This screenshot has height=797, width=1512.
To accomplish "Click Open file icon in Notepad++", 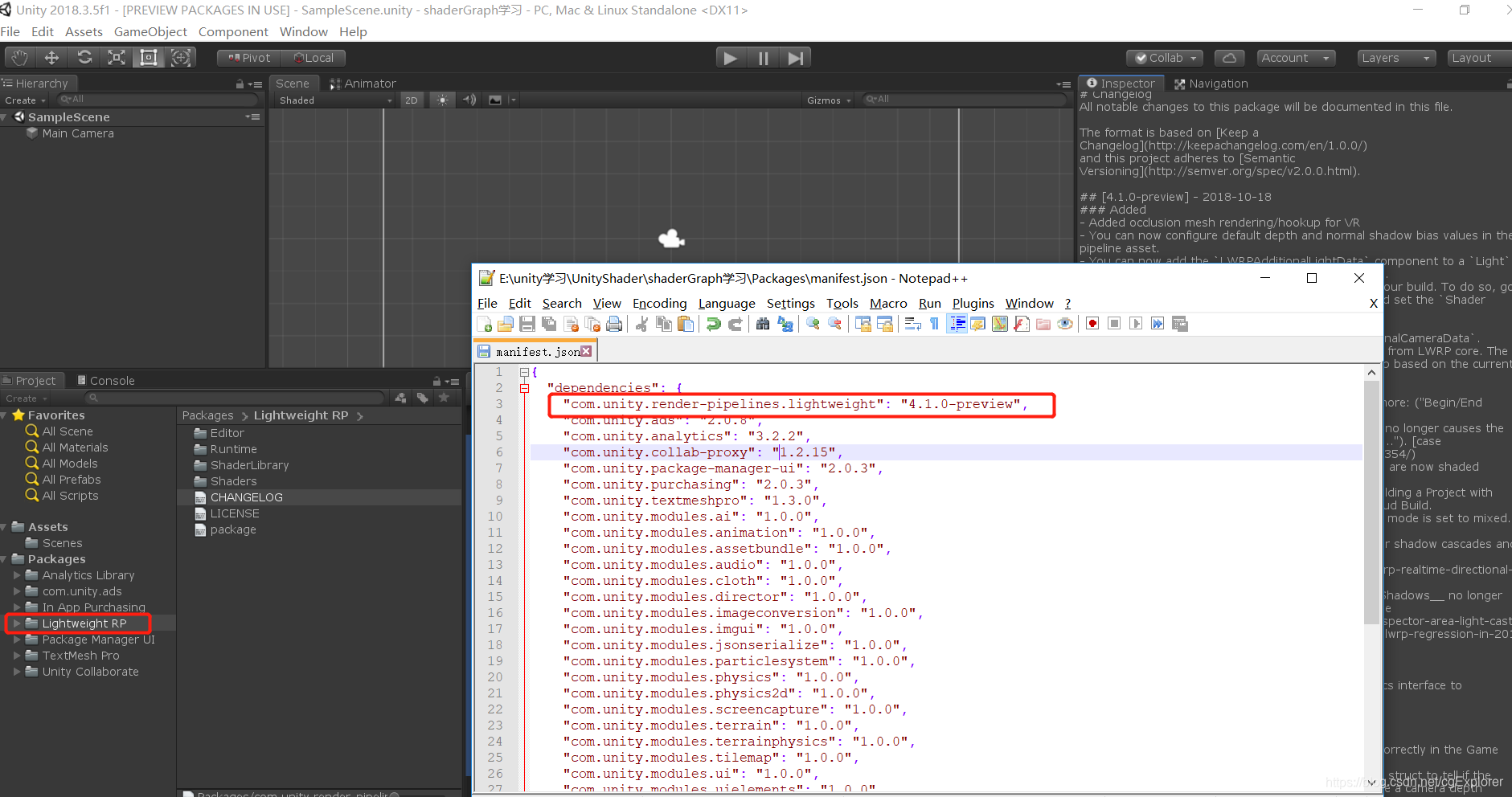I will [x=506, y=324].
